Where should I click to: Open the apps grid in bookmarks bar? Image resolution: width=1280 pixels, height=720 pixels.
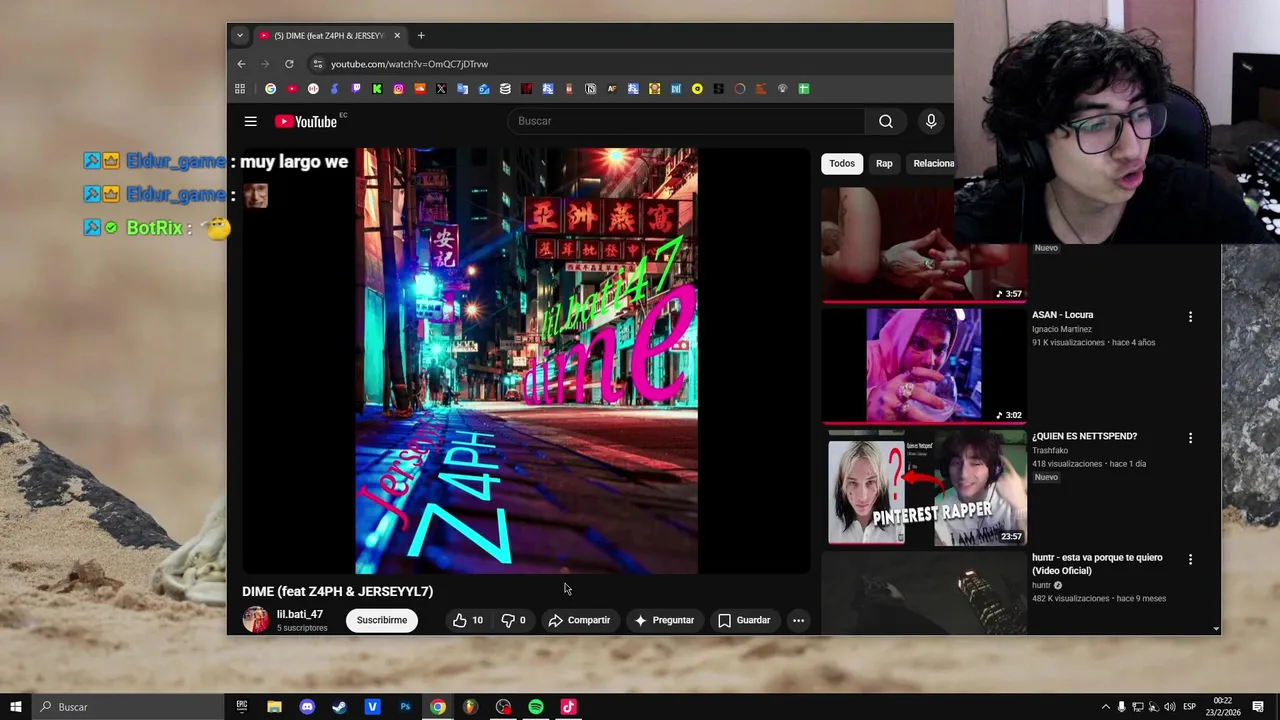[x=240, y=89]
